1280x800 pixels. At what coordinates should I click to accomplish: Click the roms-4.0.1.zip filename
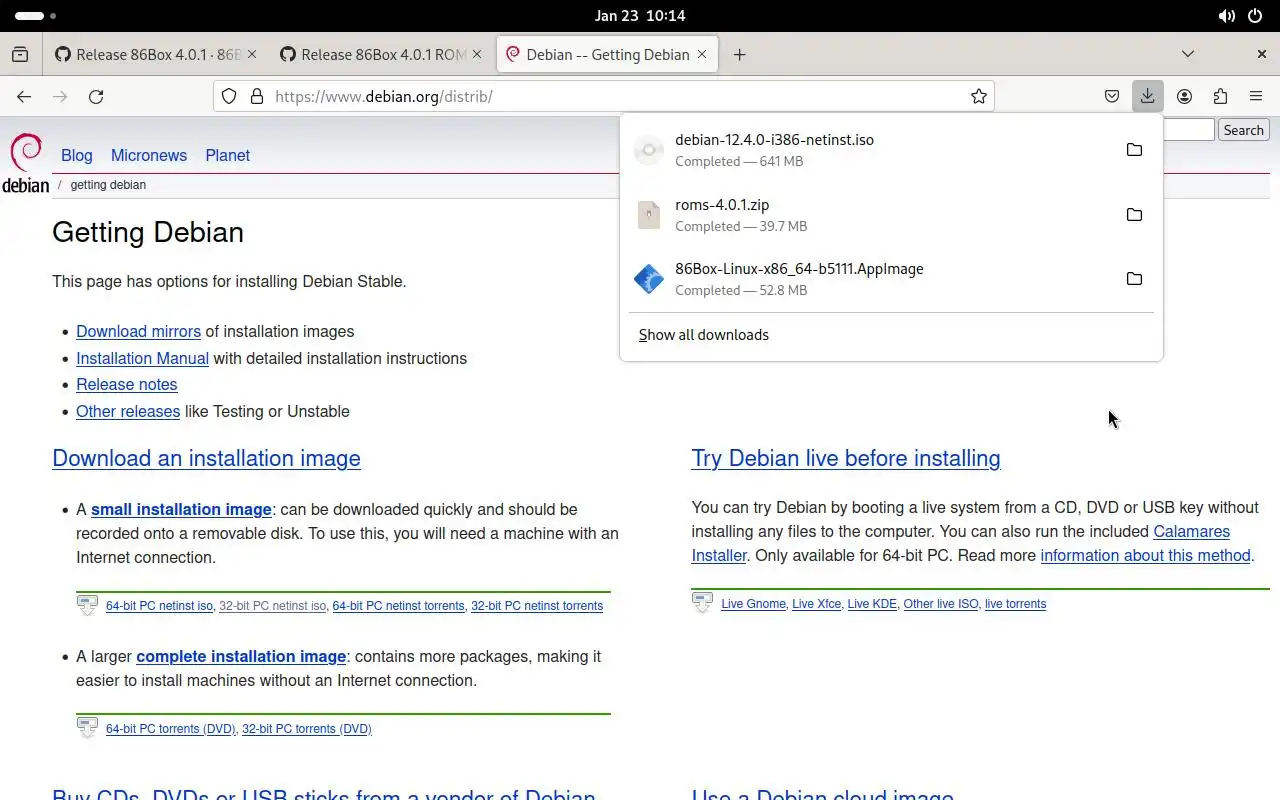point(722,204)
